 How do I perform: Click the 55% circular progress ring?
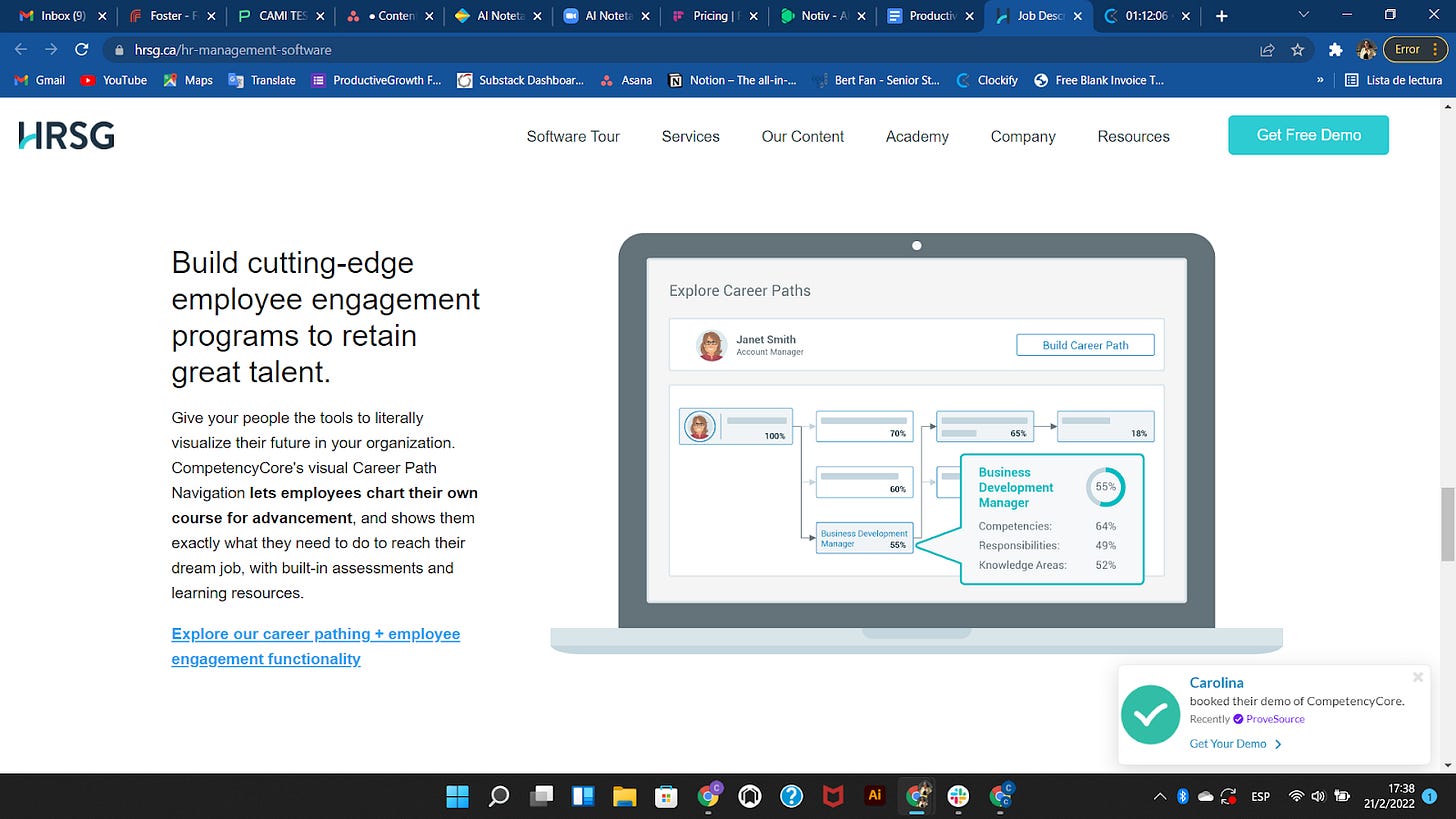click(1105, 487)
